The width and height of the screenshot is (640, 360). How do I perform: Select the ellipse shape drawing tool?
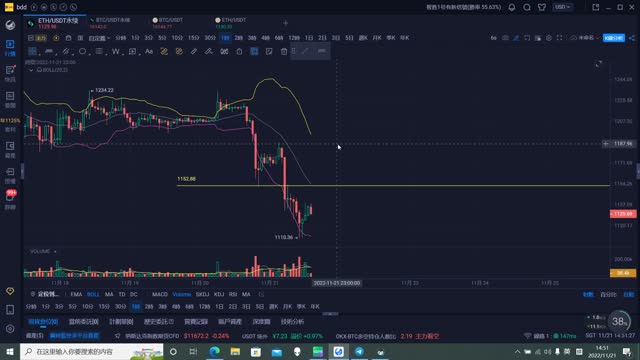pos(82,51)
